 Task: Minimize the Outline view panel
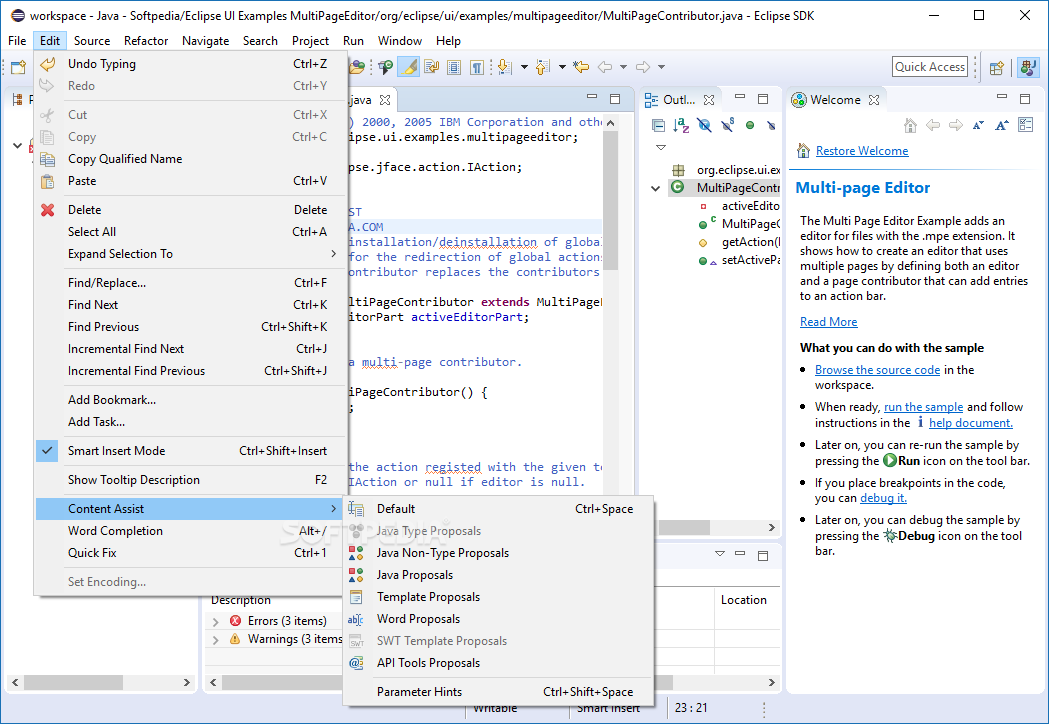(x=740, y=98)
